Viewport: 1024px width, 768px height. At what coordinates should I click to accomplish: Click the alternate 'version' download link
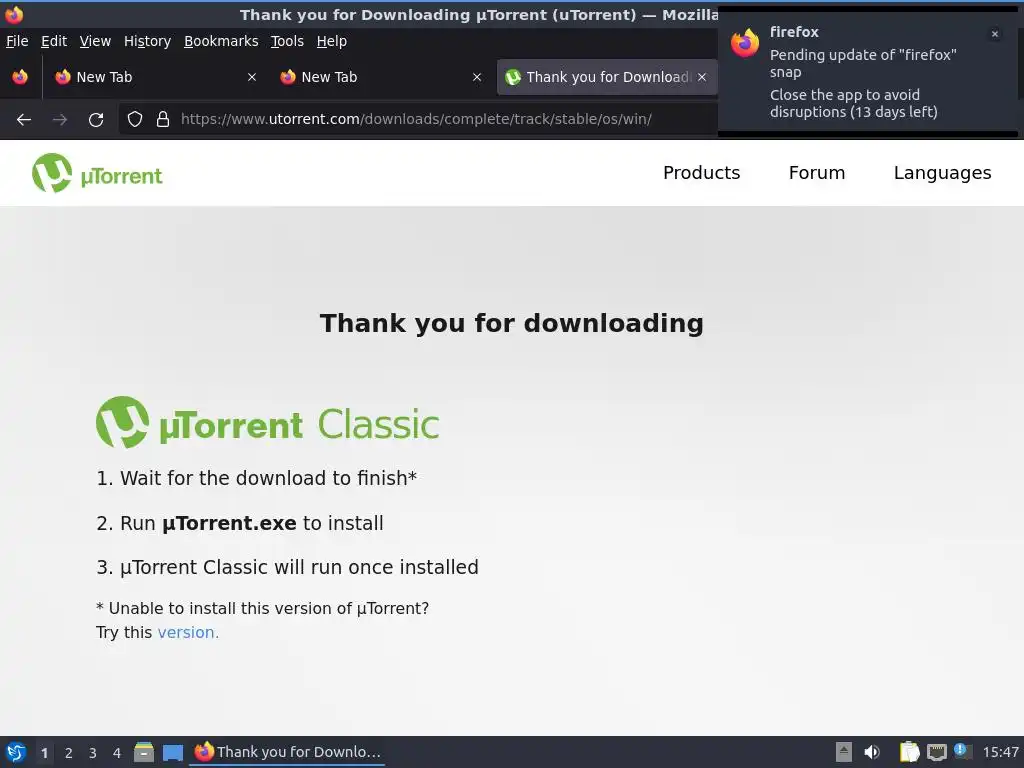tap(188, 633)
